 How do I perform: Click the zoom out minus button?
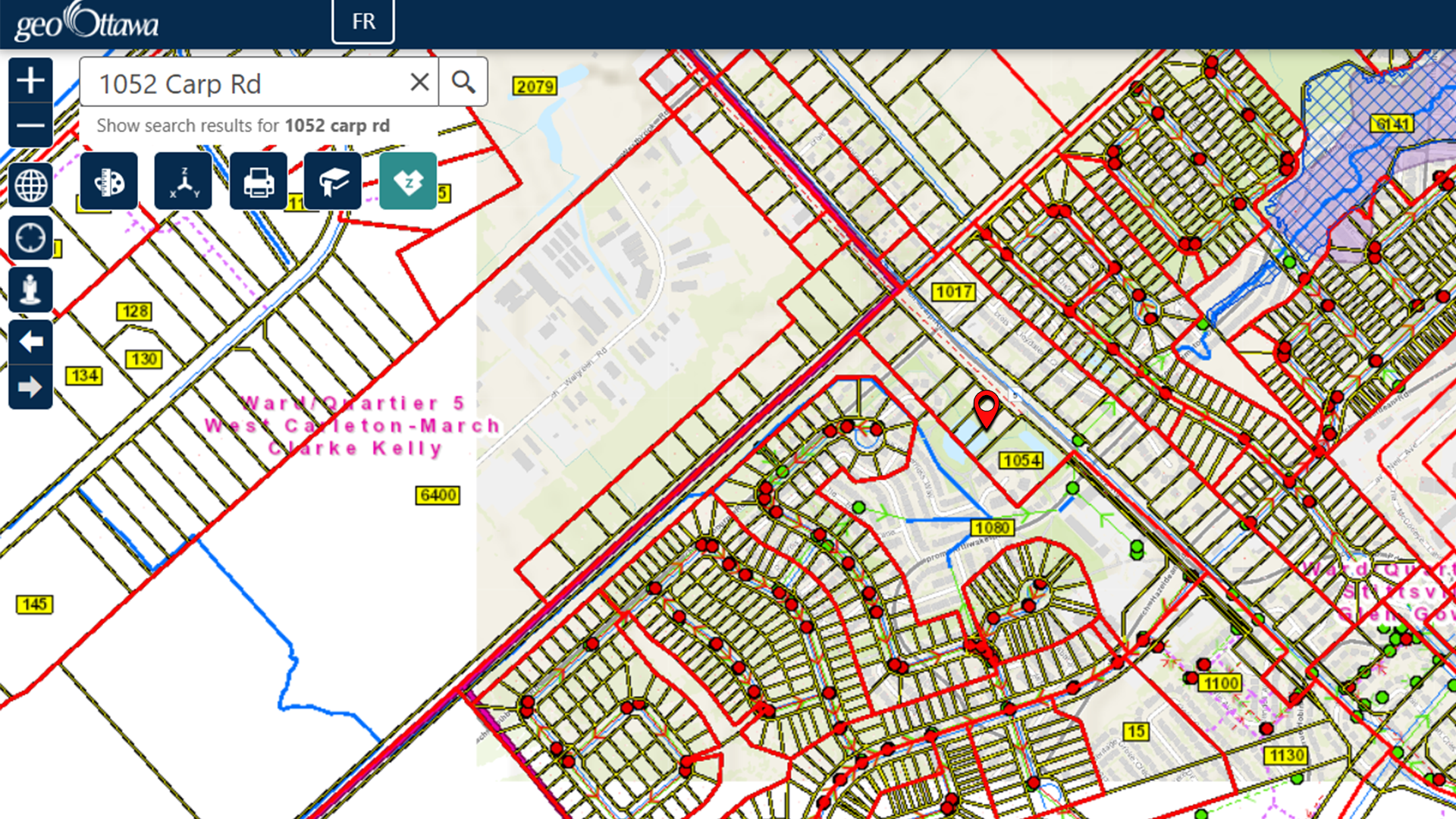pyautogui.click(x=30, y=125)
